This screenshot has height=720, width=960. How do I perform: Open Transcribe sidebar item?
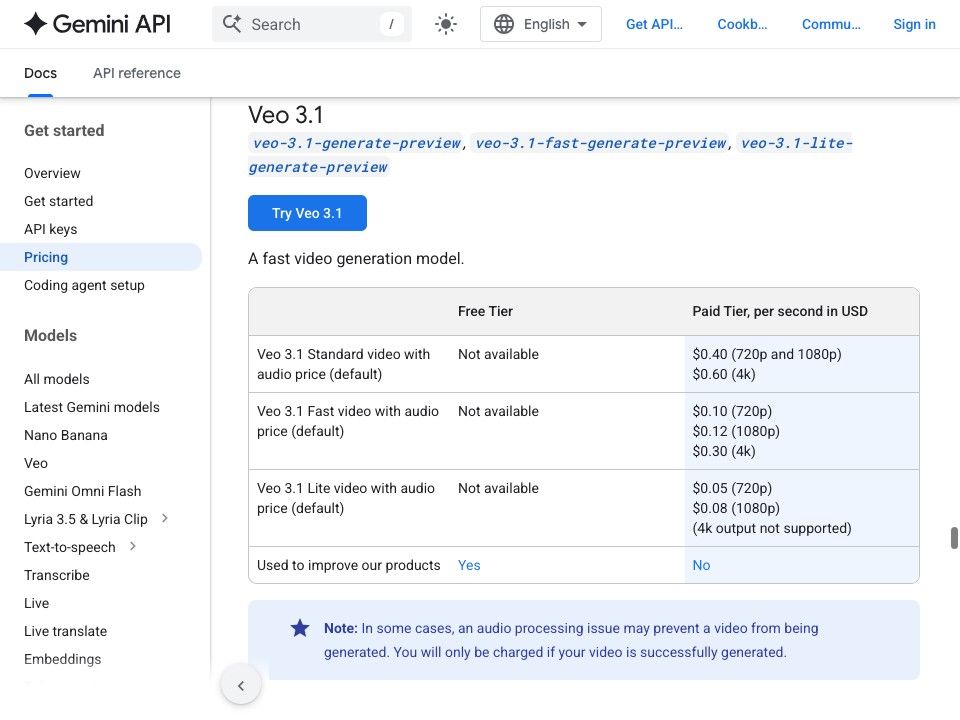coord(56,576)
